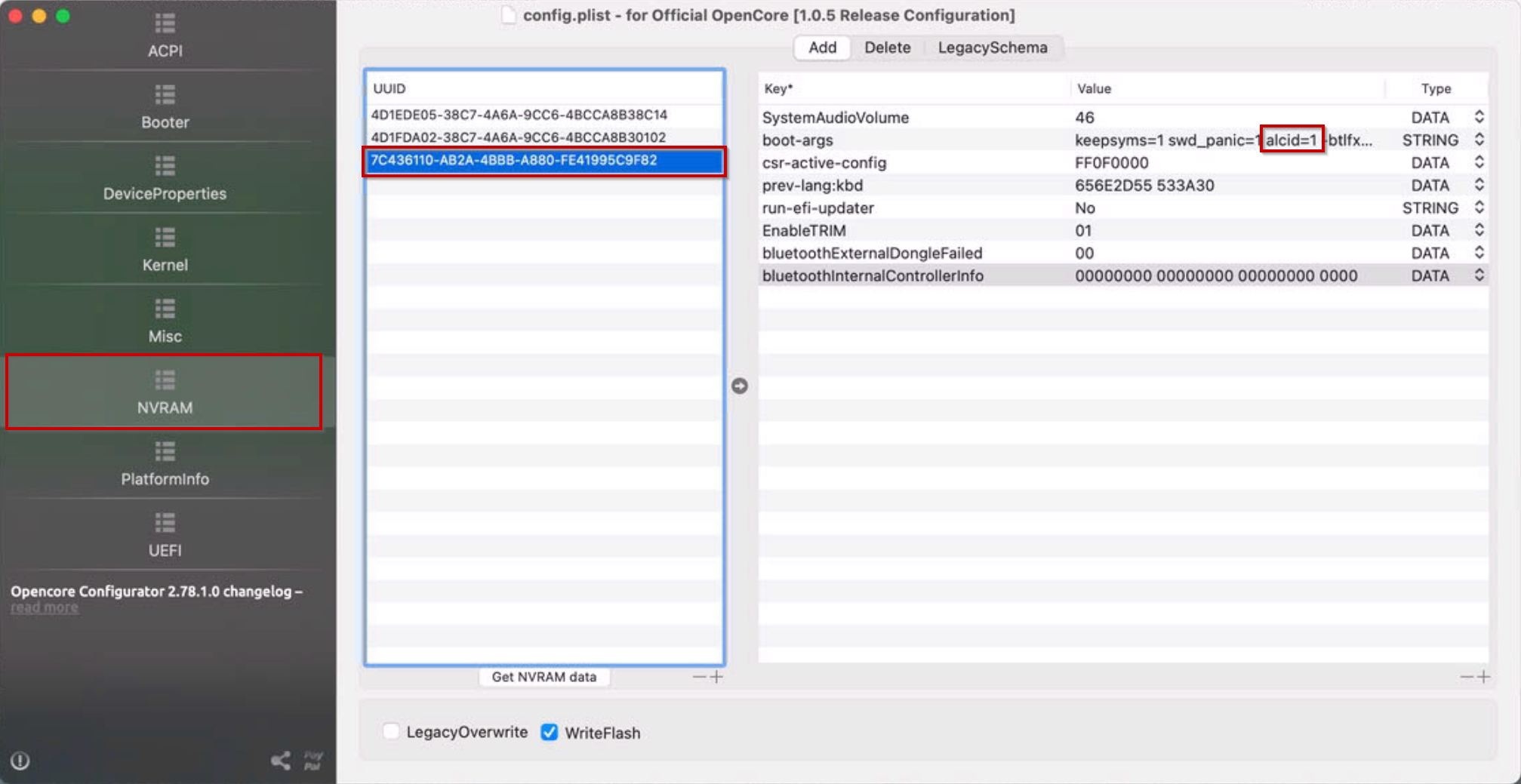Open the ACPI section icon

[165, 25]
